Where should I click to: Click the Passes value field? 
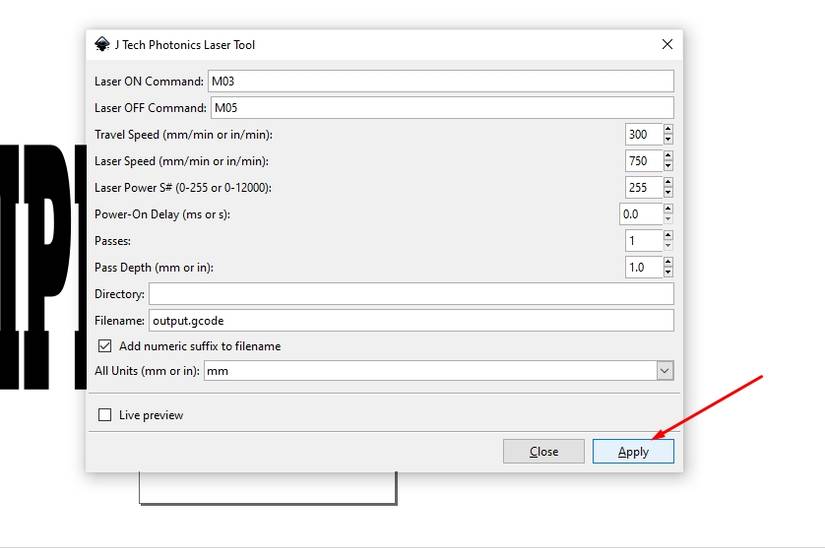(x=643, y=240)
